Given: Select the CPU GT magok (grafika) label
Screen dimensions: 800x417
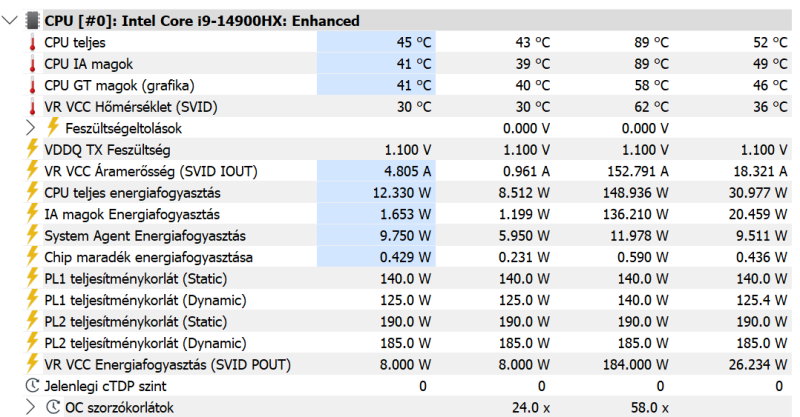Looking at the screenshot, I should 119,85.
